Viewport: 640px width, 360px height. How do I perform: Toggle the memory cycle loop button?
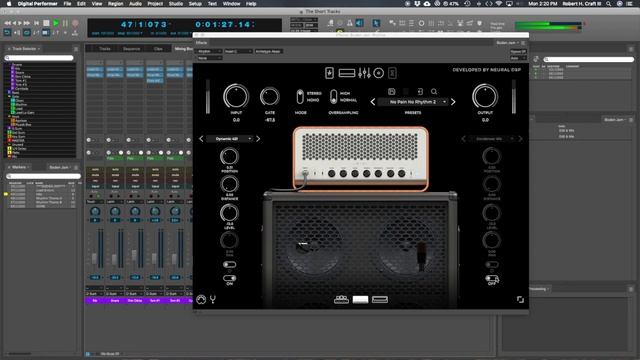pyautogui.click(x=27, y=32)
